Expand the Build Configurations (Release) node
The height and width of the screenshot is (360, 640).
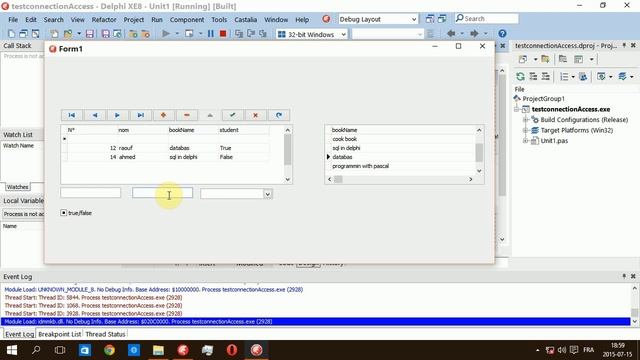click(x=526, y=120)
